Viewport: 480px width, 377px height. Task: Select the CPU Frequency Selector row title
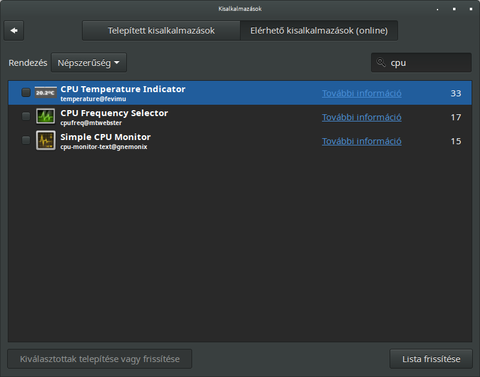click(114, 113)
